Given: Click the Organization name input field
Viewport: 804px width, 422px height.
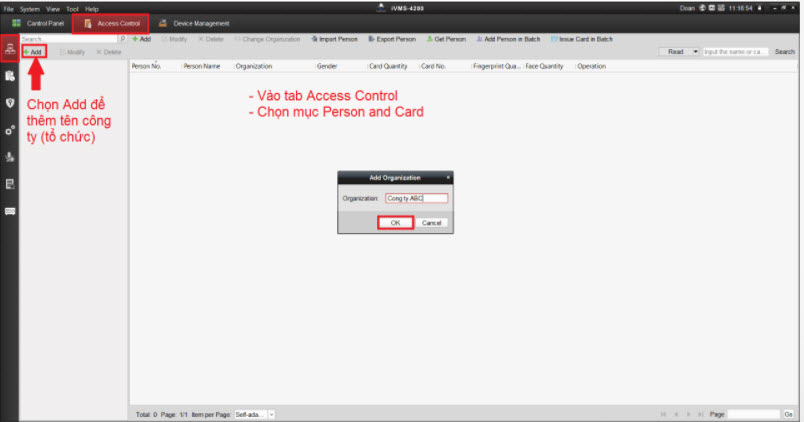Looking at the screenshot, I should pyautogui.click(x=416, y=198).
